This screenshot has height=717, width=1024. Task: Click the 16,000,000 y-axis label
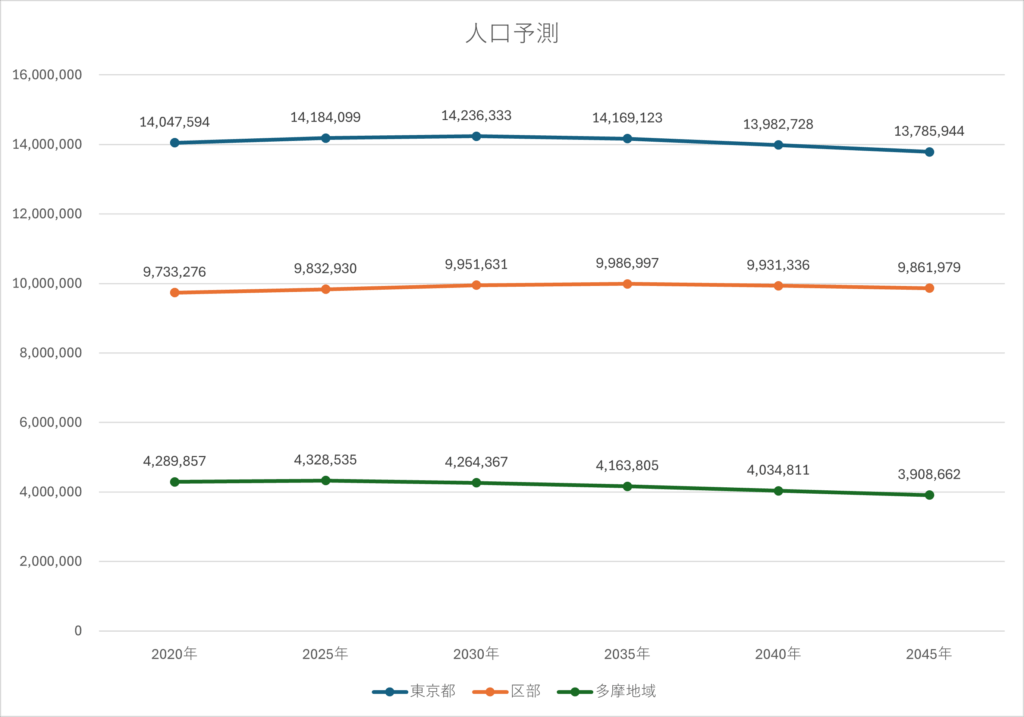coord(46,75)
